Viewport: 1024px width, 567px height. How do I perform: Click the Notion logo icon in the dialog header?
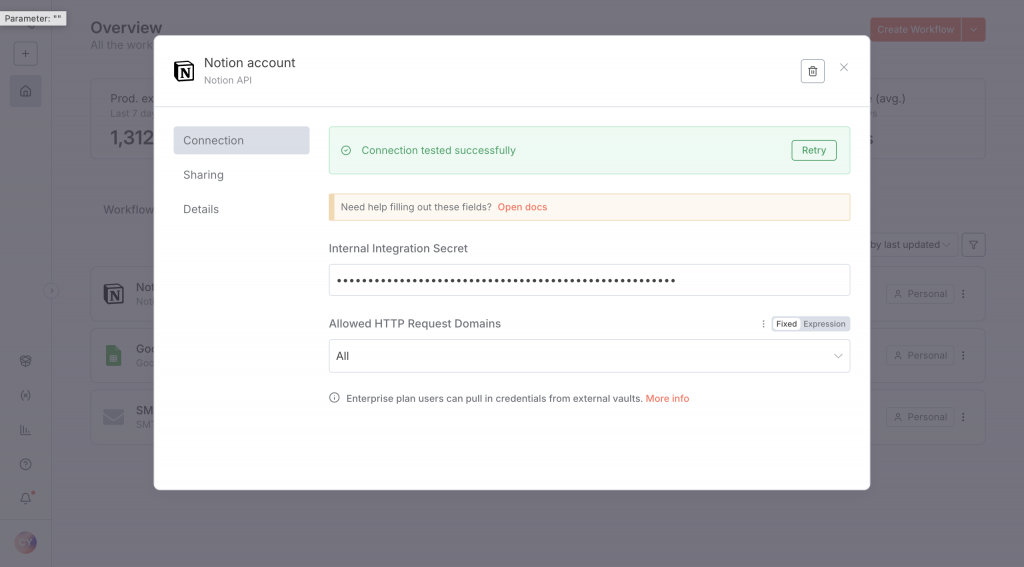click(x=184, y=71)
